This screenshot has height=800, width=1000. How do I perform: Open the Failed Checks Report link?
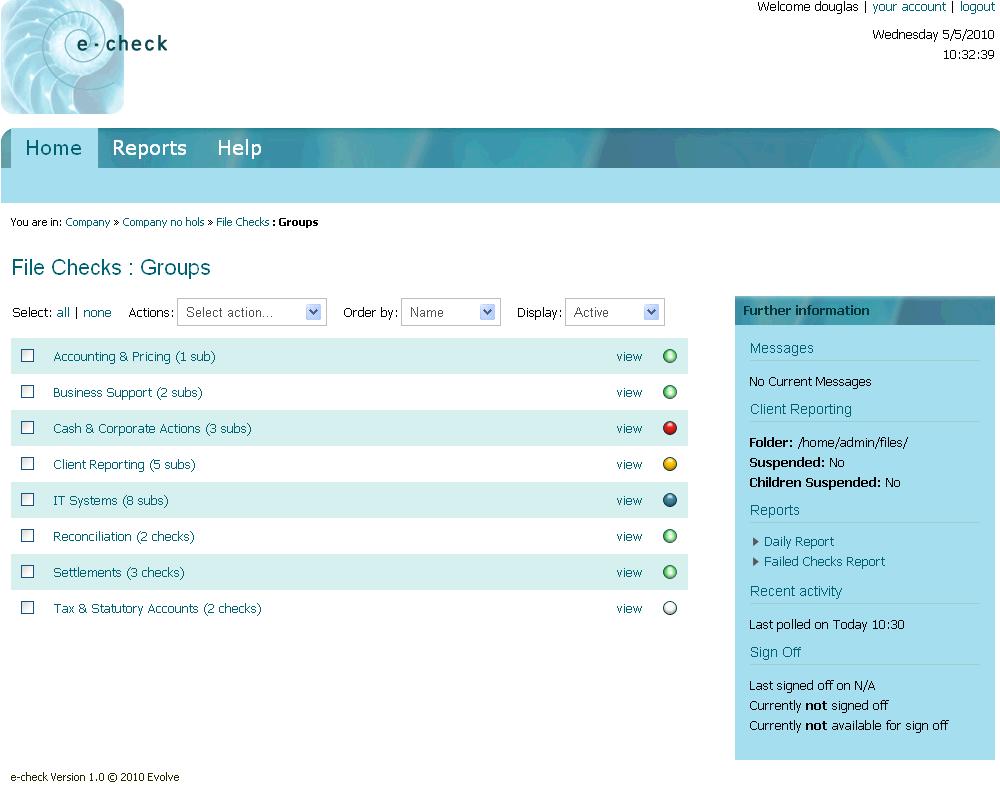[x=825, y=561]
